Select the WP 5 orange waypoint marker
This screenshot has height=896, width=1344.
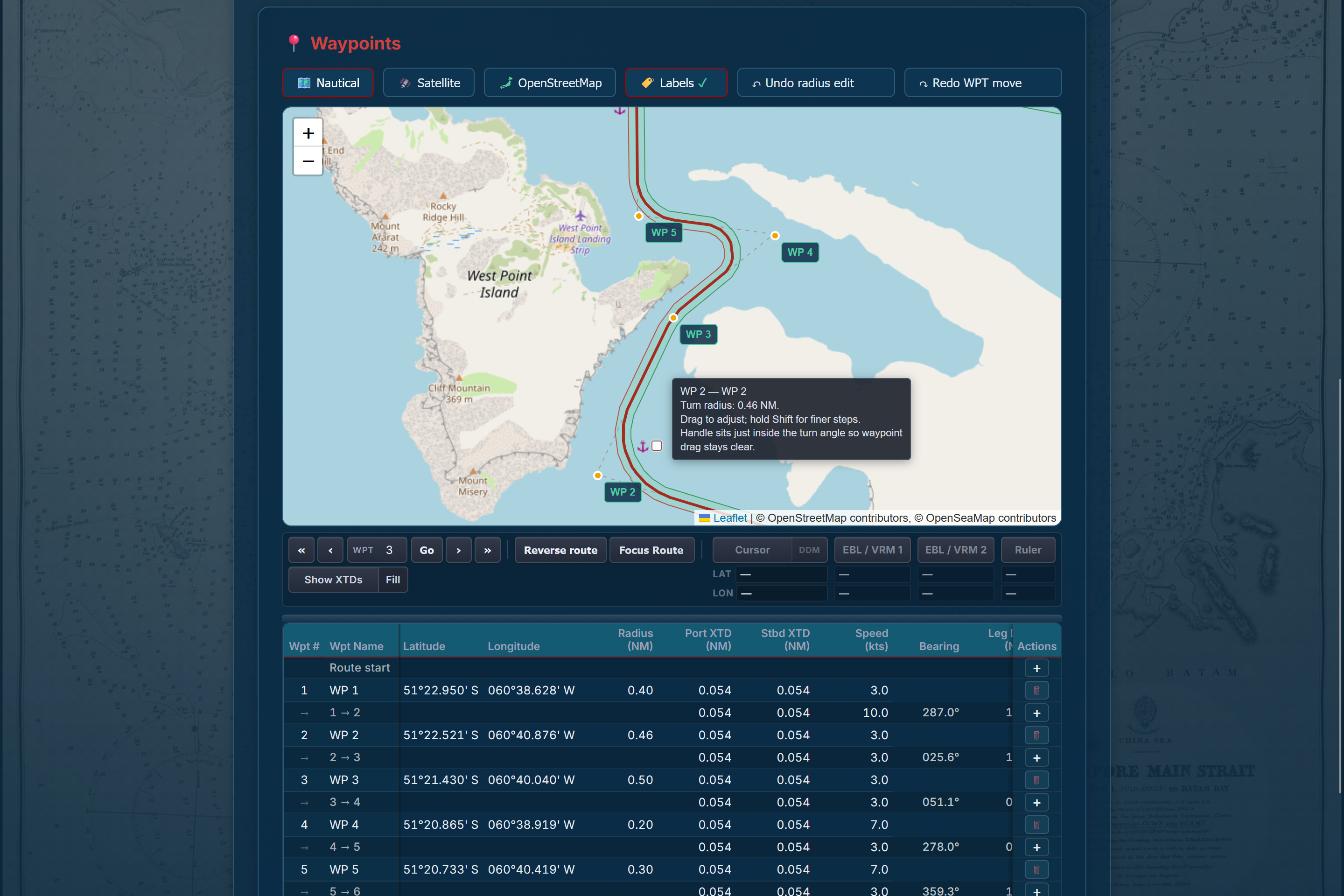(639, 216)
